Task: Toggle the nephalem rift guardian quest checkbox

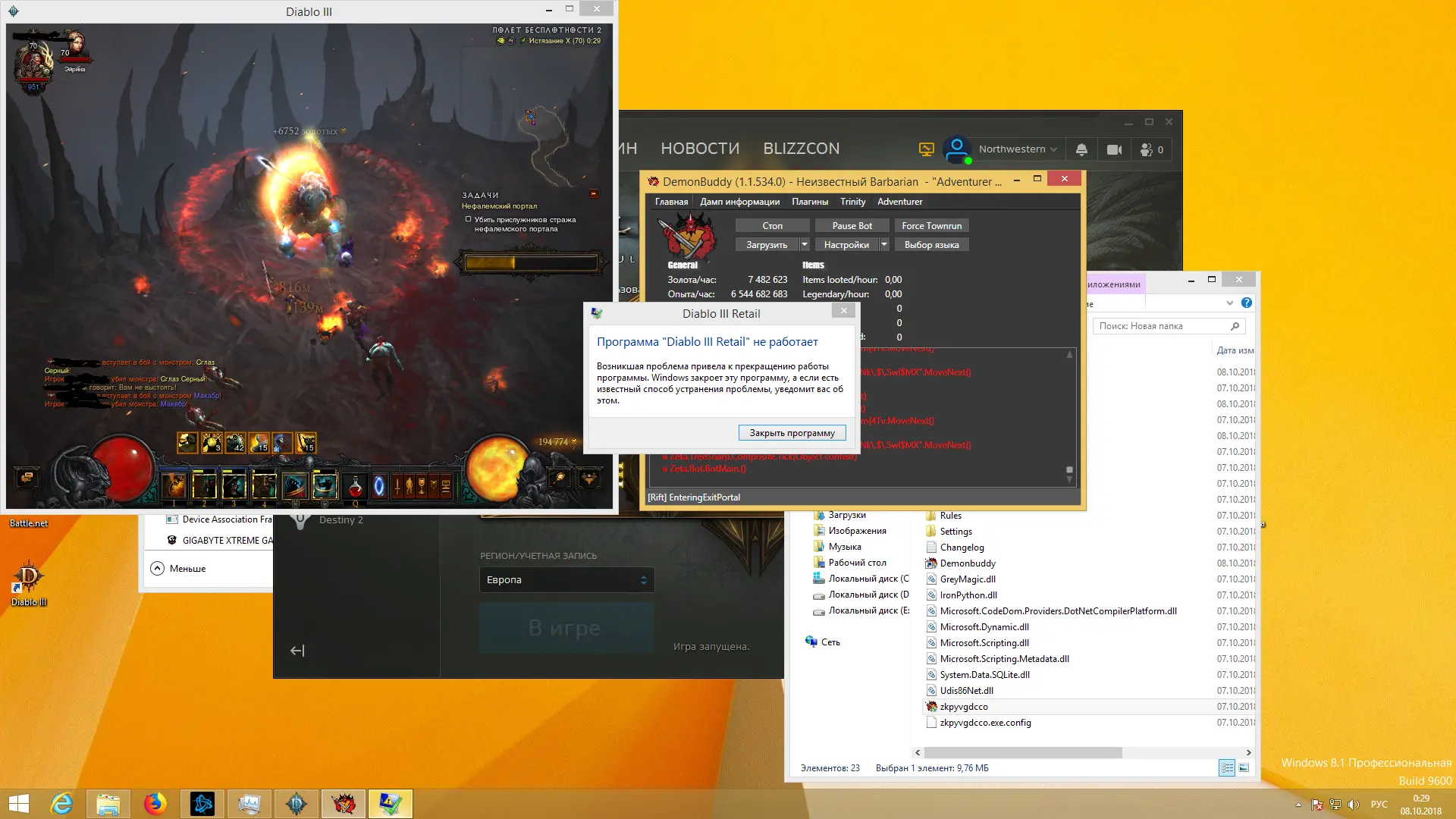Action: [468, 219]
